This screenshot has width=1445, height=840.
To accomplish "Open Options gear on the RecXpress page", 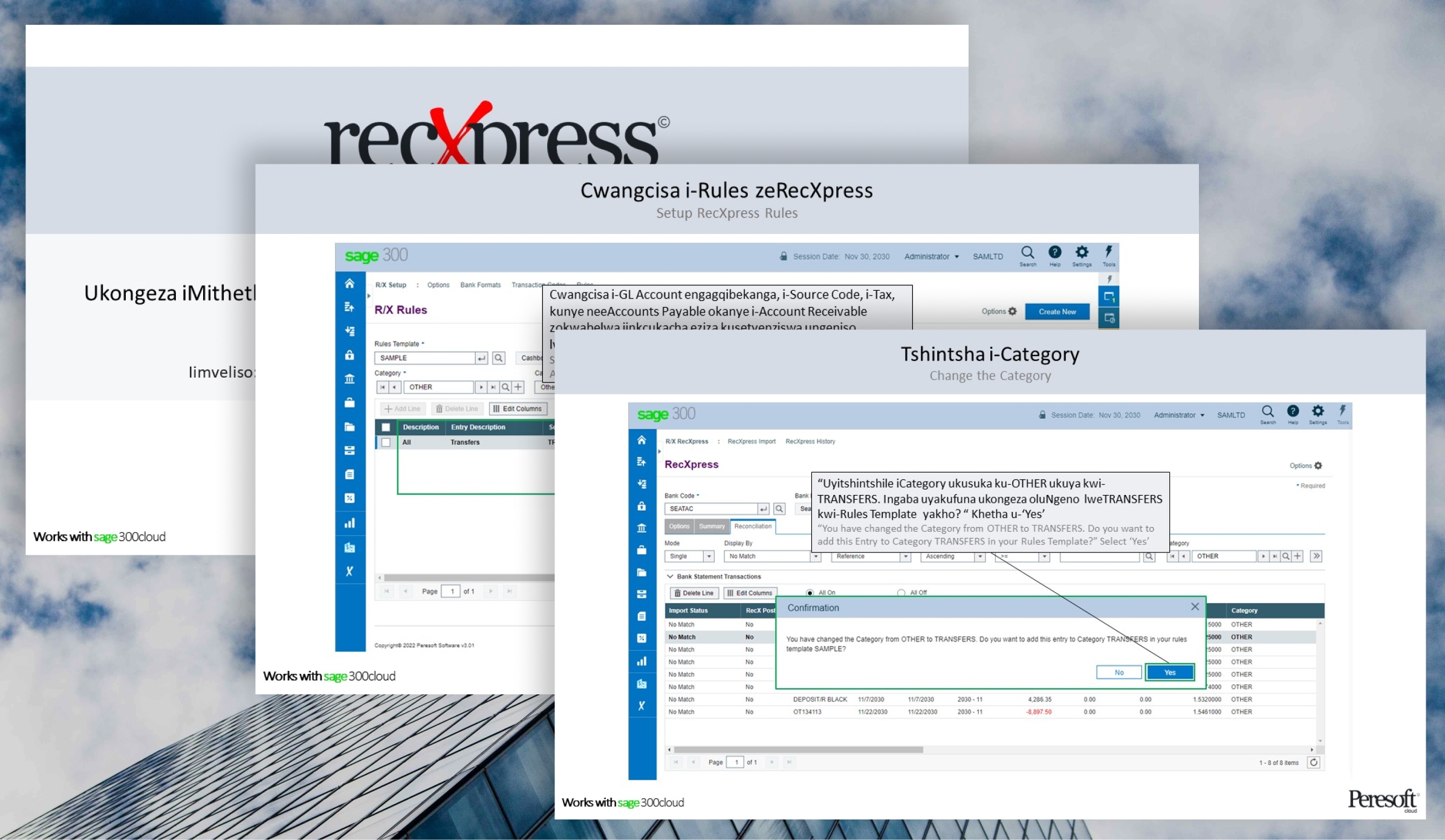I will click(1305, 465).
